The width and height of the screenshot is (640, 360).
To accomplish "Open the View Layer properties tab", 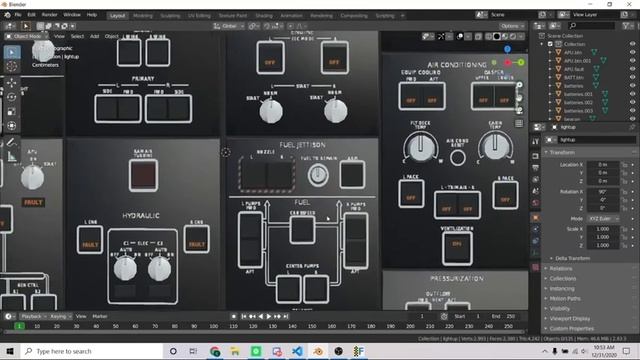I will pos(536,180).
